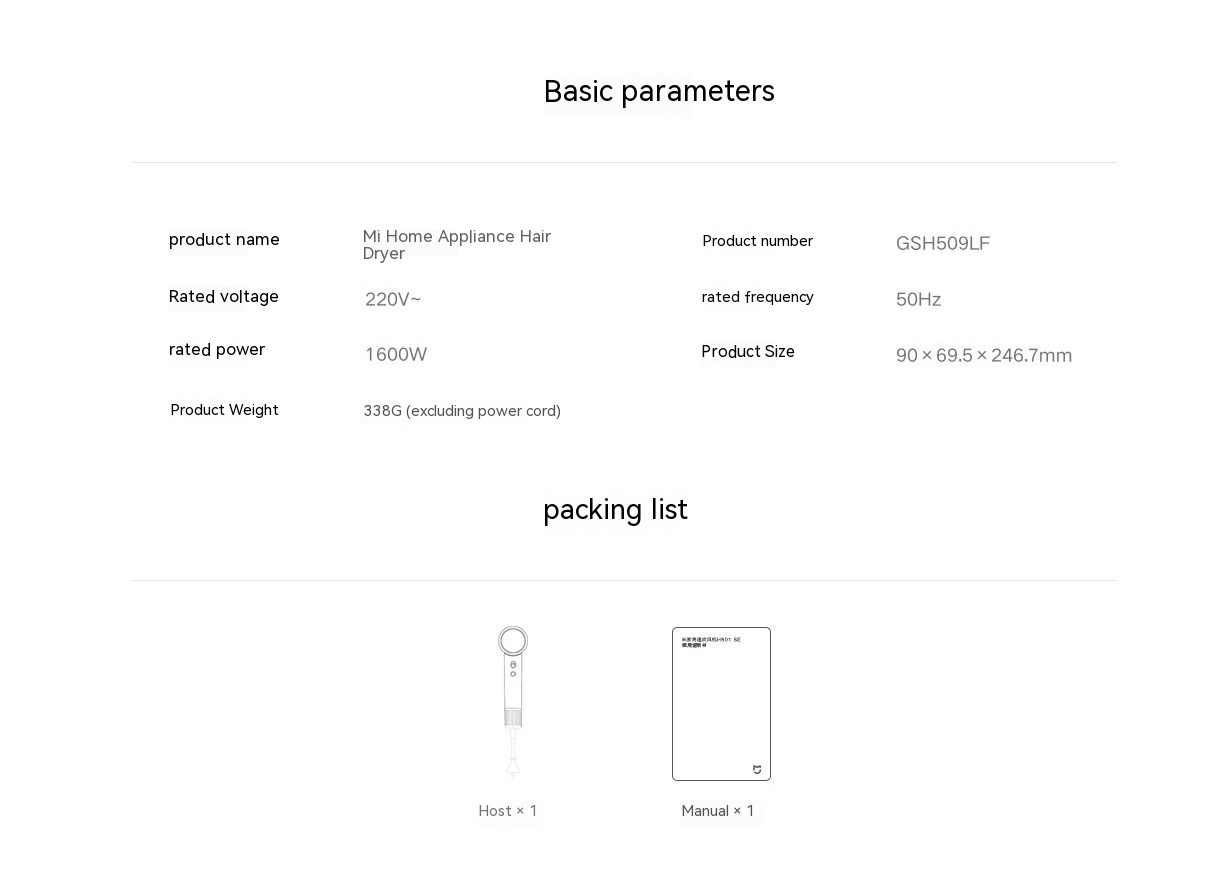
Task: Select the "Host × 1" caption
Action: tap(508, 811)
